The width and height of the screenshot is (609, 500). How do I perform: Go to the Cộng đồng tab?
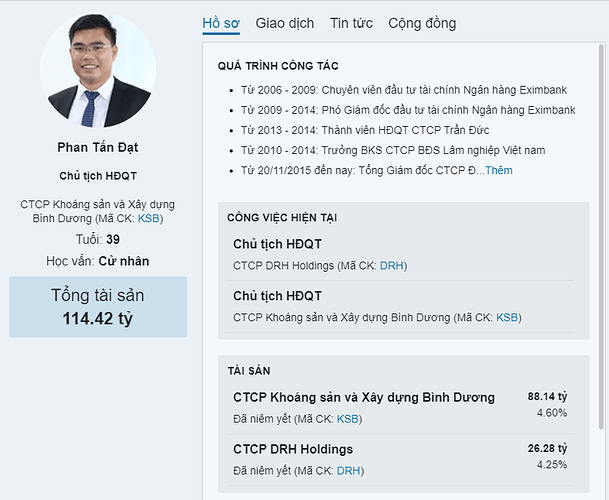click(422, 23)
